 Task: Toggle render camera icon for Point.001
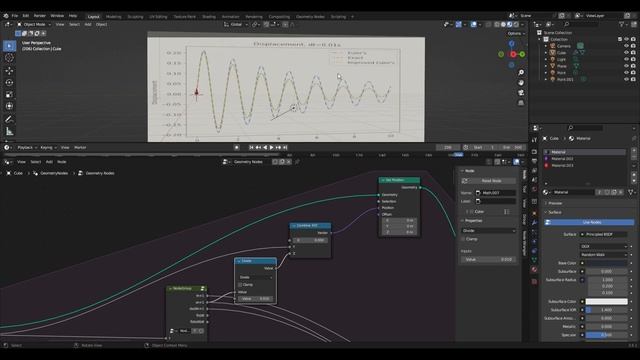(x=633, y=79)
